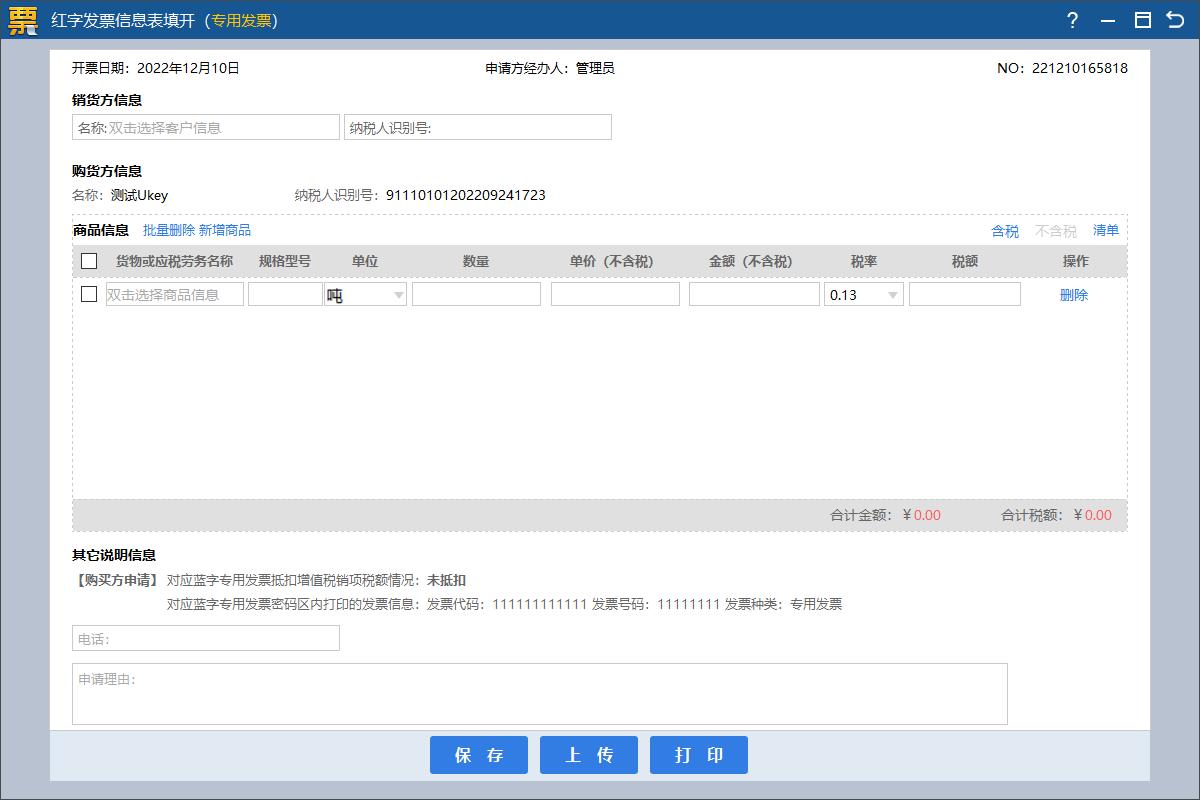Click the seller name field to choose customer
Screen dimensions: 1200x800
tap(206, 126)
